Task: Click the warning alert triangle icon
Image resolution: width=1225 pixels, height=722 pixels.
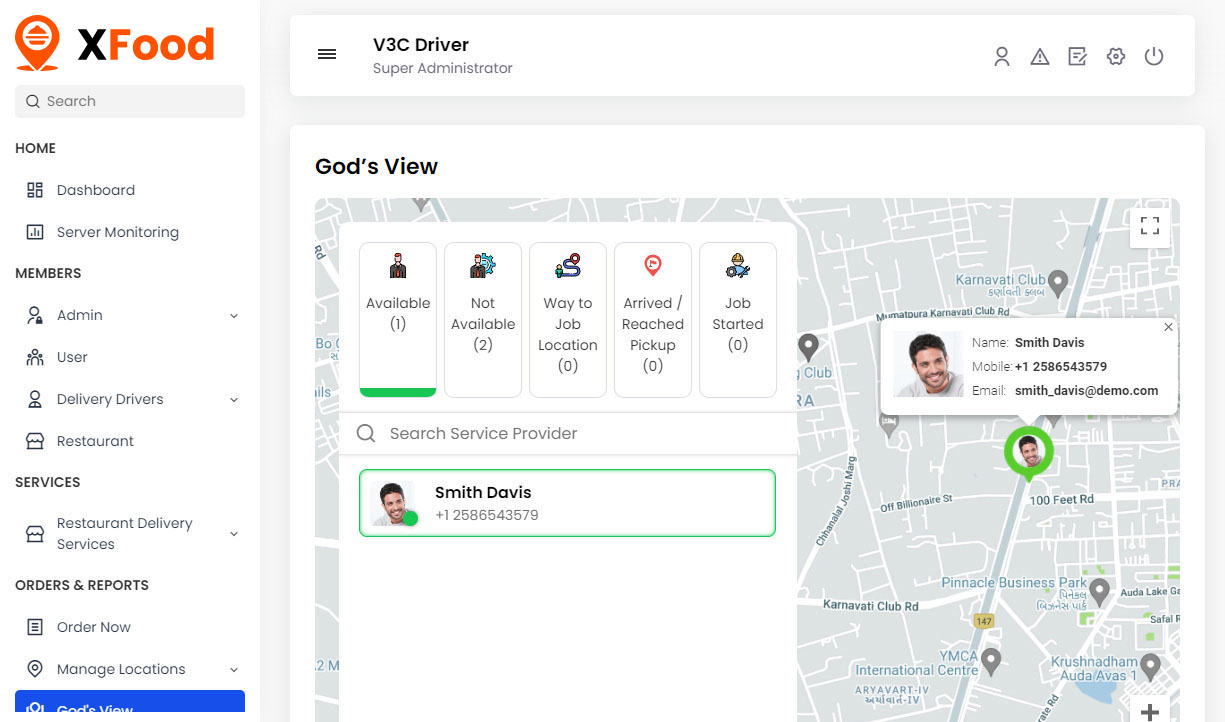Action: [x=1040, y=57]
